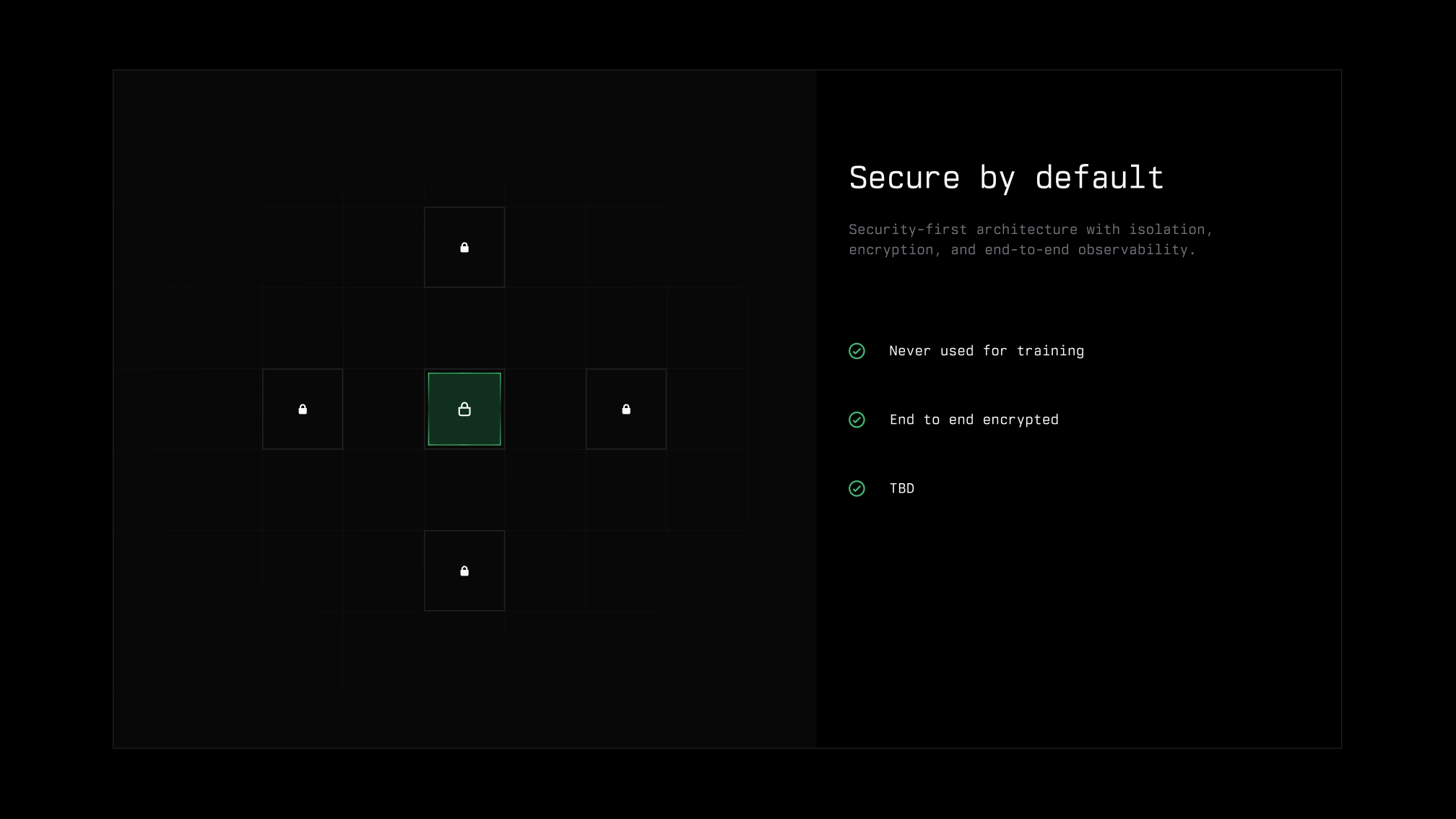This screenshot has width=1456, height=819.
Task: Click checkmark beside Never used for training
Action: (x=857, y=351)
